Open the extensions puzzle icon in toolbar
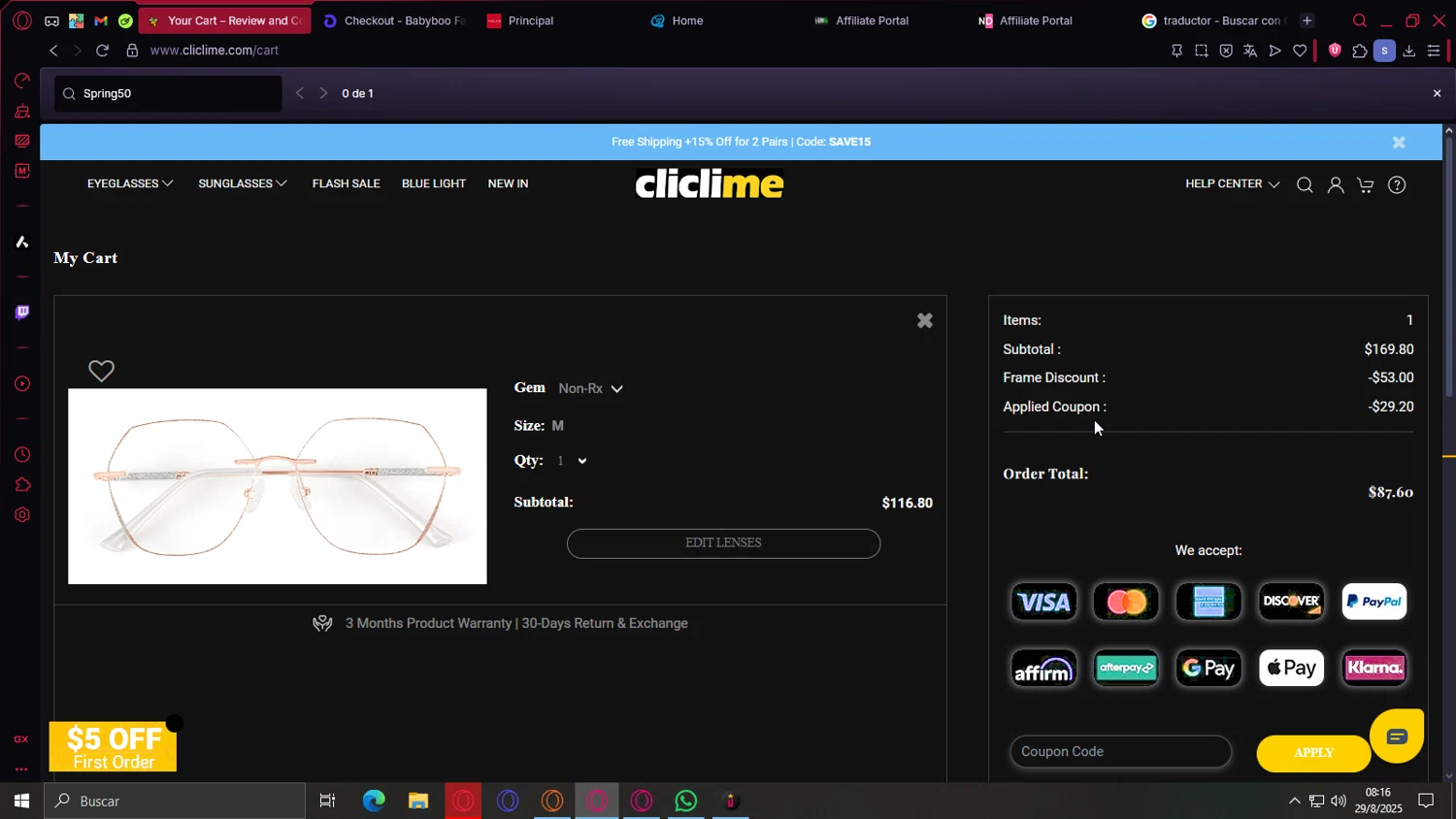 pyautogui.click(x=1360, y=50)
